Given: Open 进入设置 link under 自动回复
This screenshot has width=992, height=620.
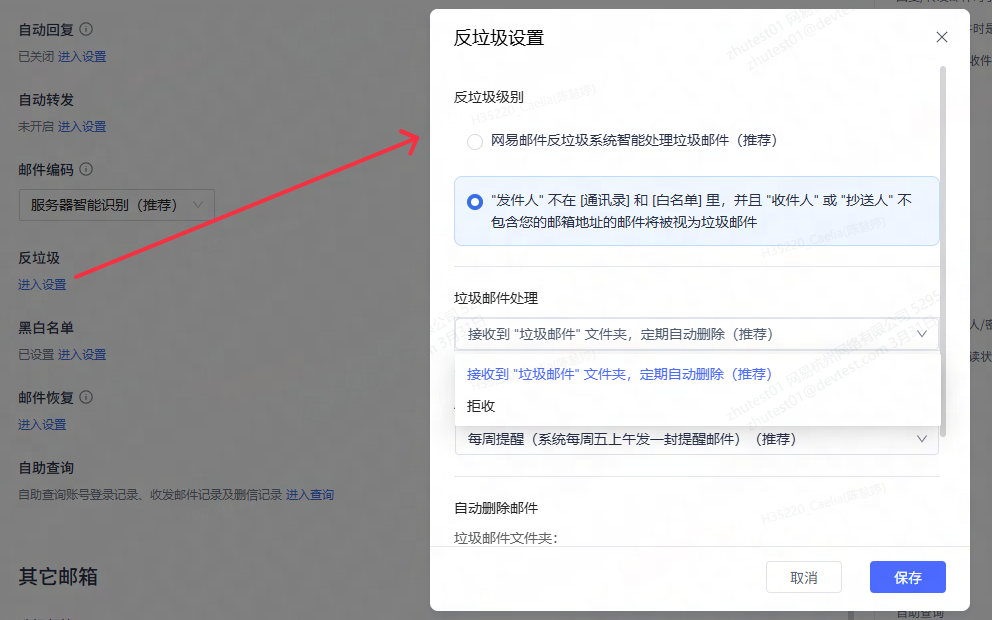Looking at the screenshot, I should click(x=82, y=57).
